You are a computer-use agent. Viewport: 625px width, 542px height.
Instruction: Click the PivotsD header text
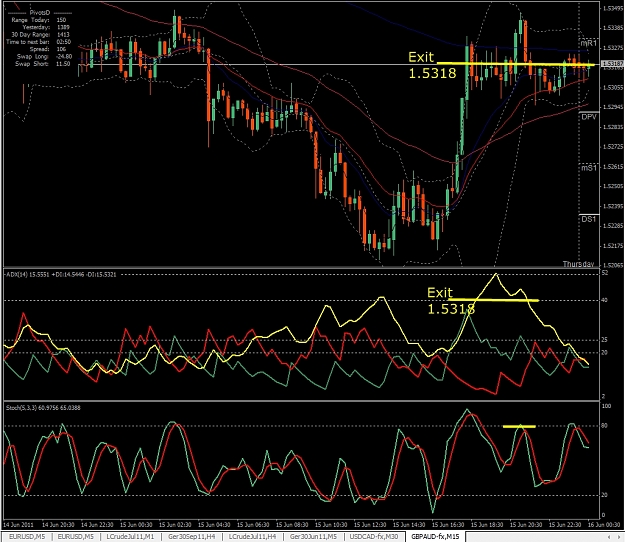40,13
